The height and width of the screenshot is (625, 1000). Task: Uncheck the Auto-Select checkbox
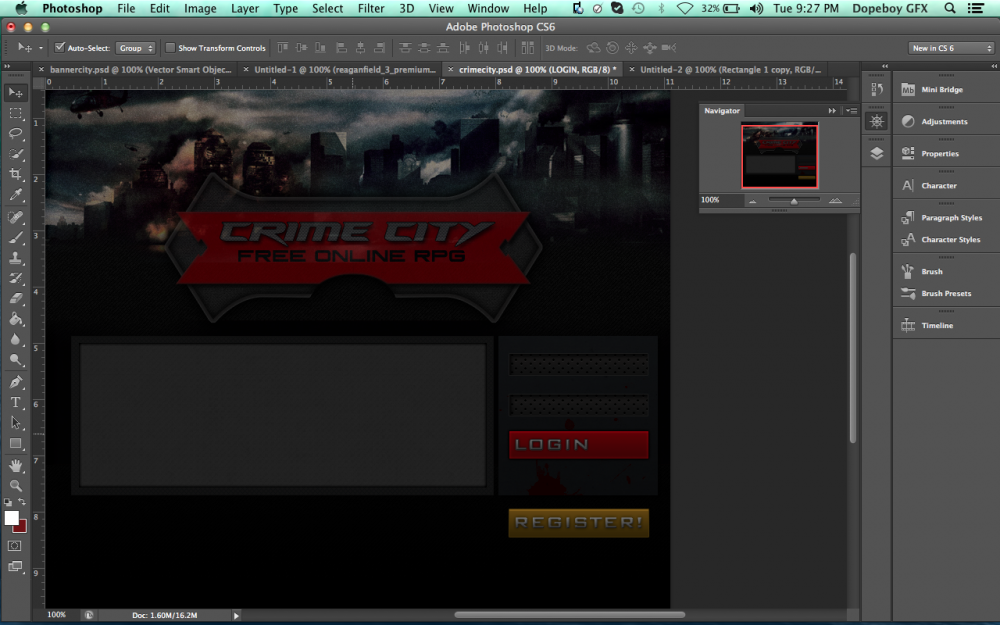tap(60, 48)
